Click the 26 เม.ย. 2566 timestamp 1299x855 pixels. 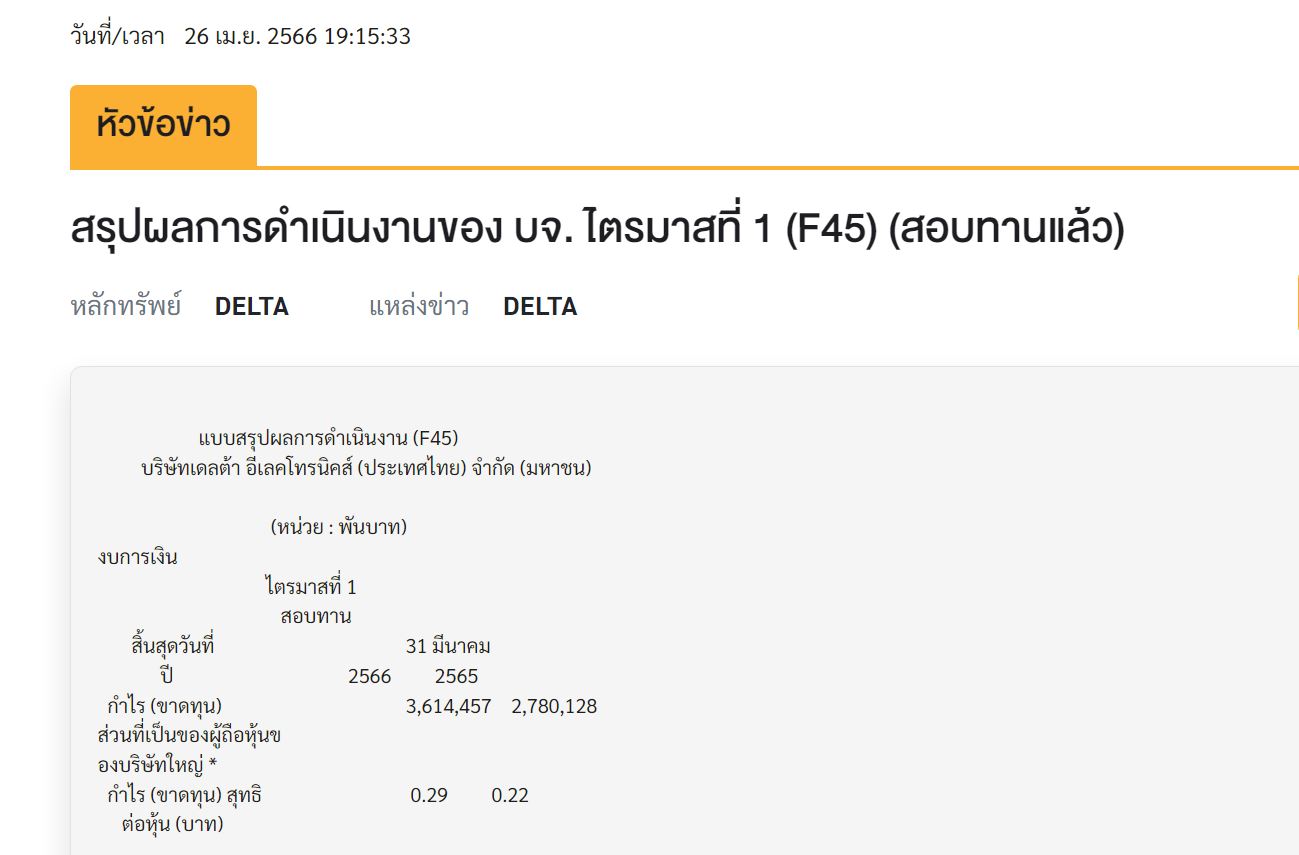tap(297, 37)
